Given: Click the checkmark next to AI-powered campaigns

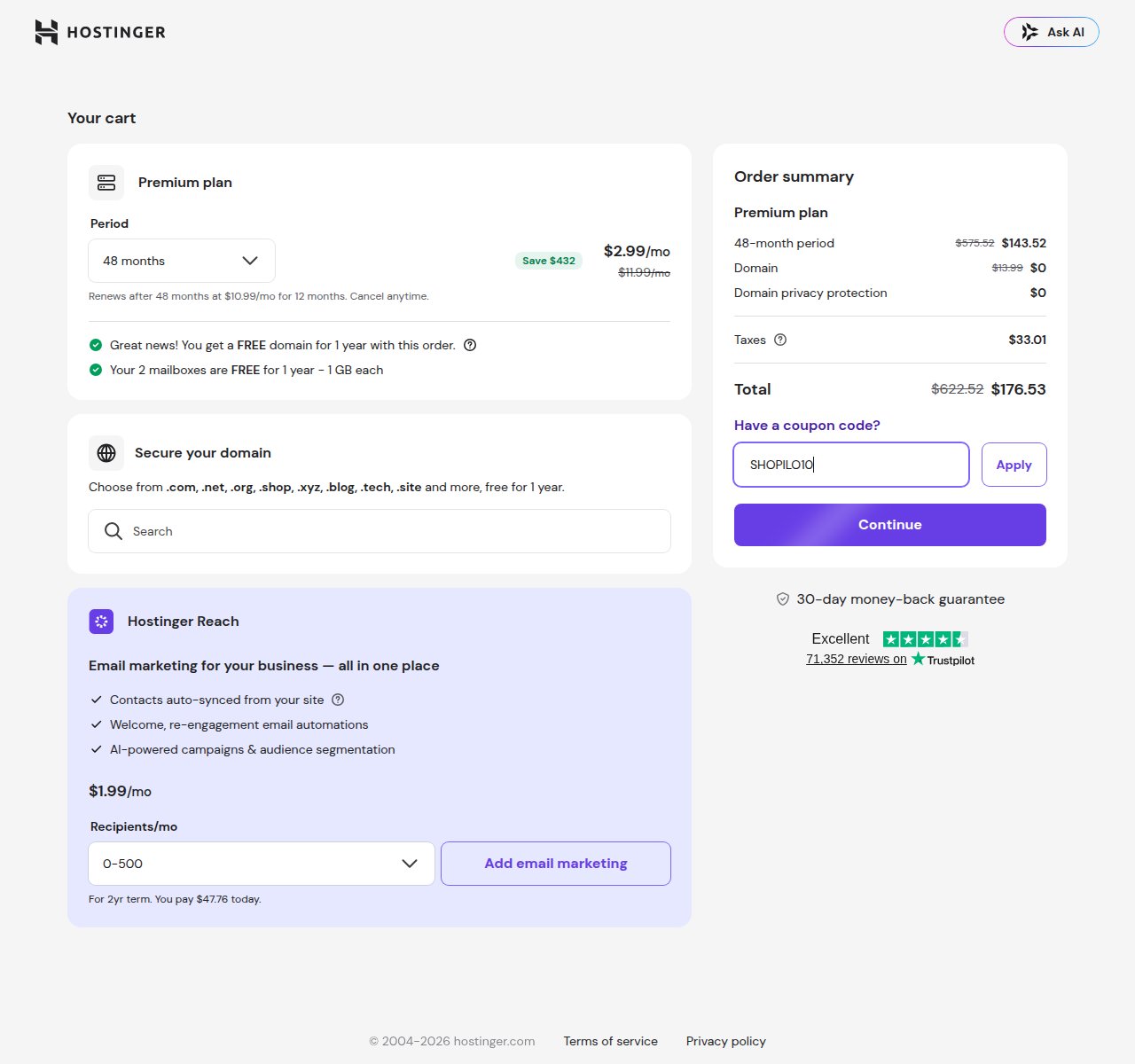Looking at the screenshot, I should pyautogui.click(x=97, y=749).
